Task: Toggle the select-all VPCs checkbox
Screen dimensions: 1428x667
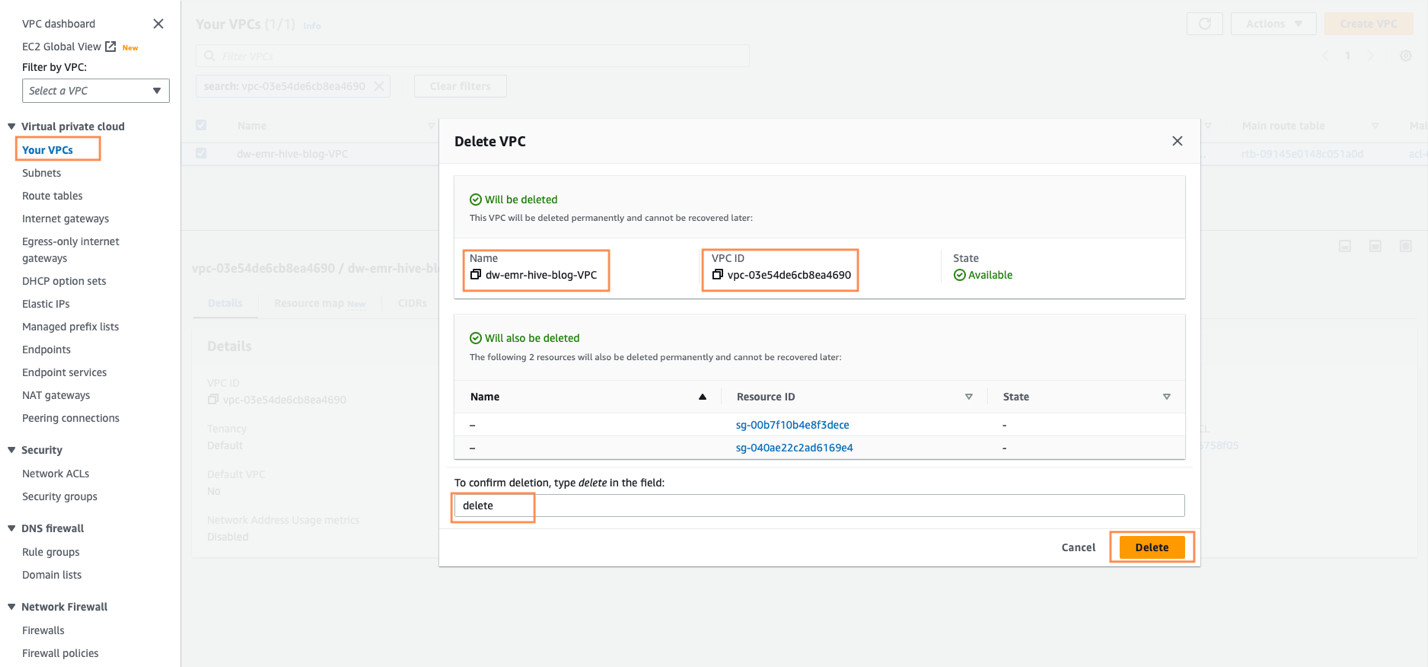Action: click(202, 126)
